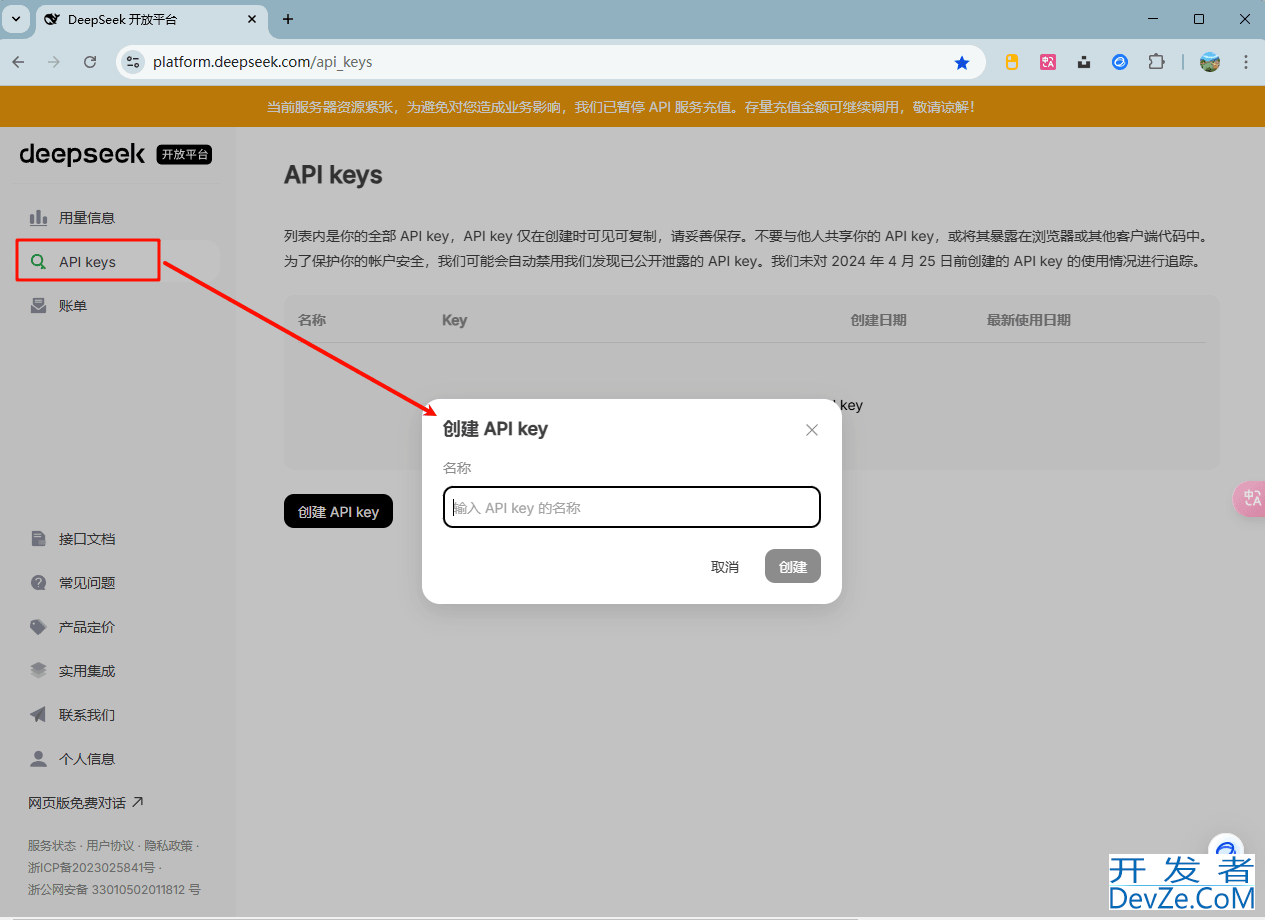
Task: Click the integrations layers icon
Action: (x=38, y=671)
